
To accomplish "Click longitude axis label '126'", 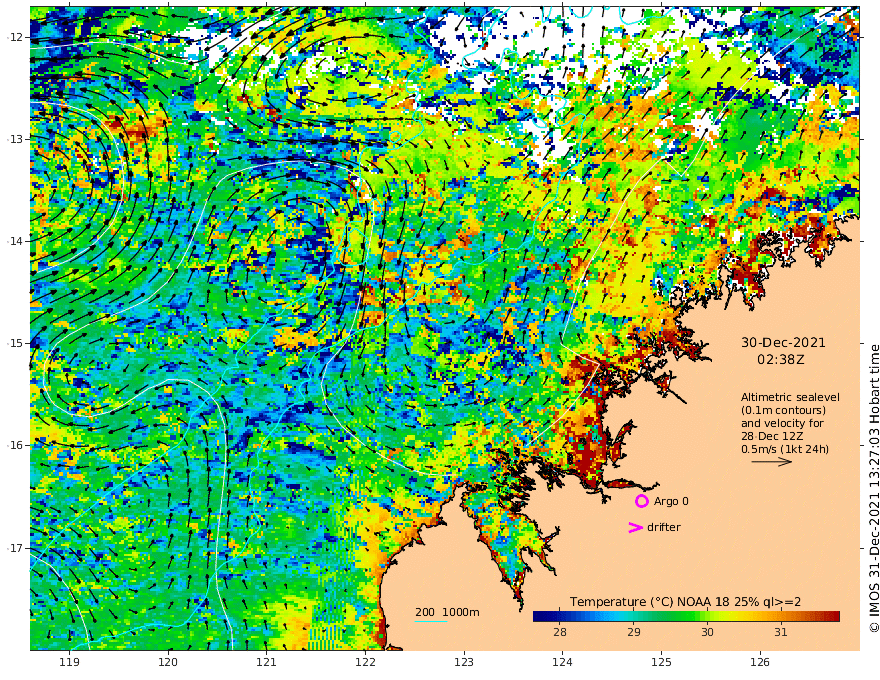I will click(760, 662).
